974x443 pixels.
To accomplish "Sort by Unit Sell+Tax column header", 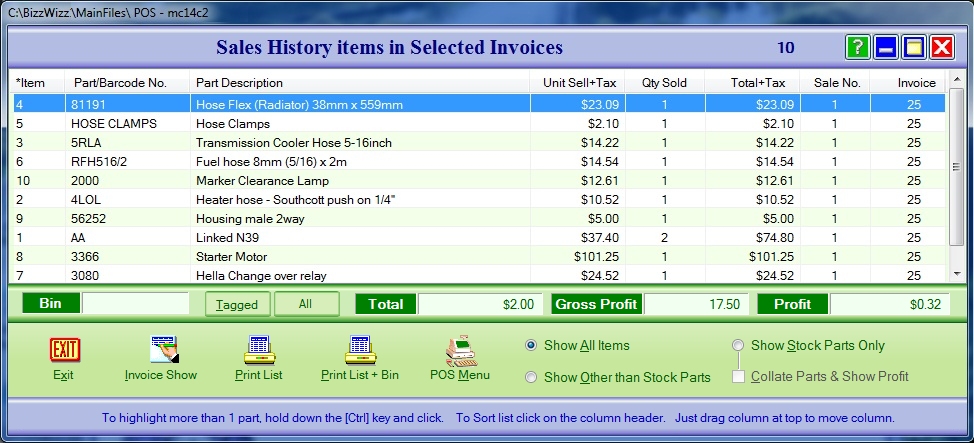I will tap(578, 83).
